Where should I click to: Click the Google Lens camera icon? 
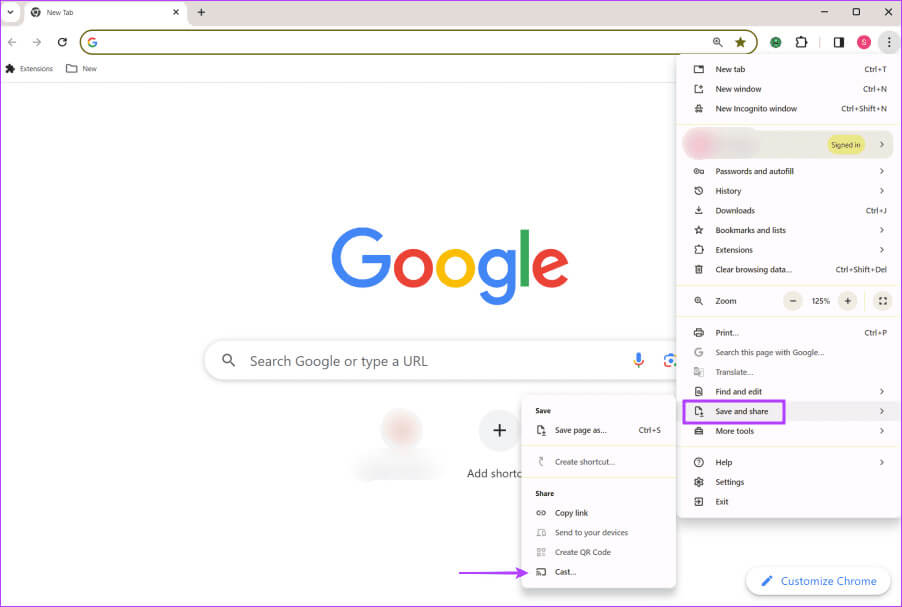tap(669, 360)
